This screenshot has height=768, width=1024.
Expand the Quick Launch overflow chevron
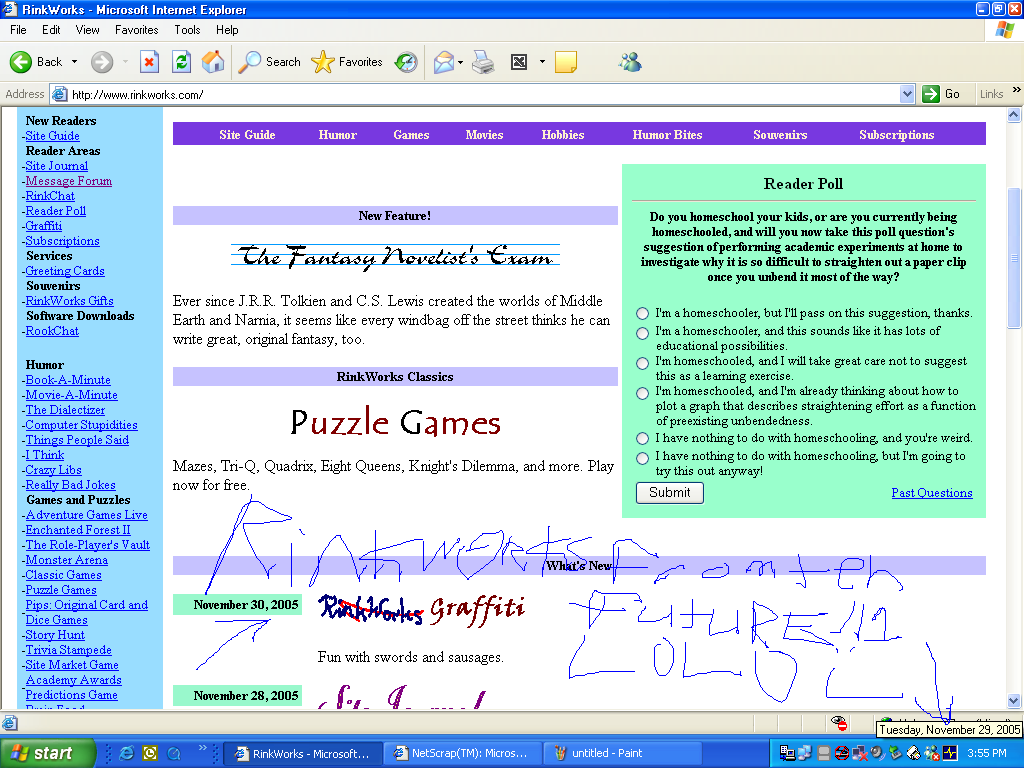point(202,748)
